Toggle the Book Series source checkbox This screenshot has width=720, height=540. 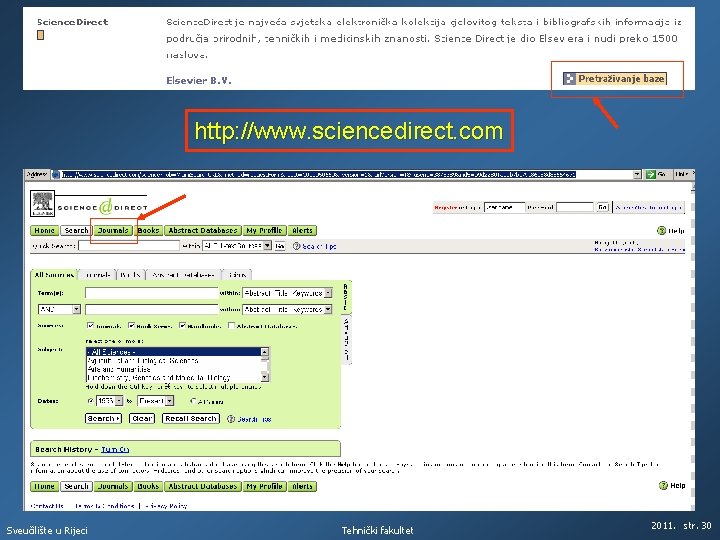coord(131,326)
